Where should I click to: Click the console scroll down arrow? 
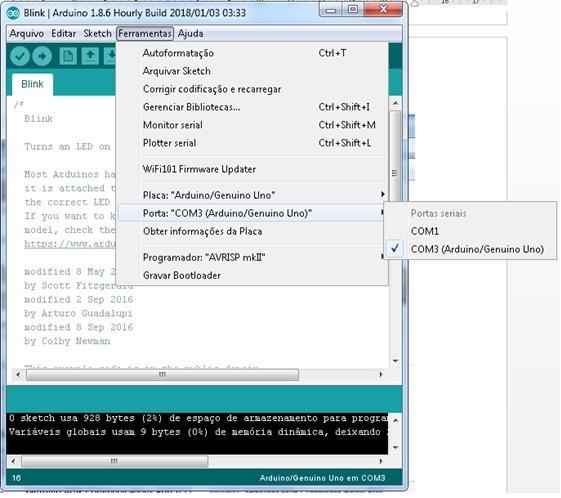point(395,447)
